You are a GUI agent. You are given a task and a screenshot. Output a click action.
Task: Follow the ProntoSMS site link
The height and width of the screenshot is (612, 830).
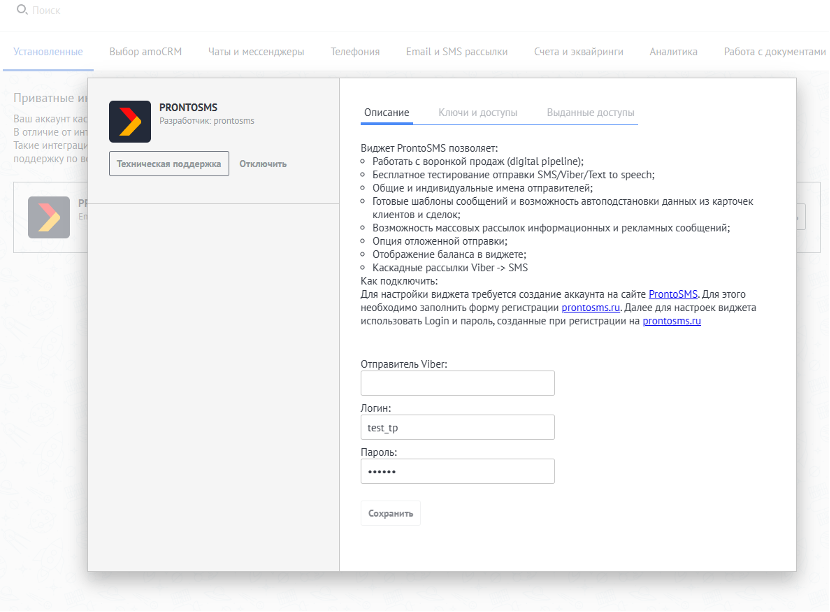pyautogui.click(x=673, y=294)
